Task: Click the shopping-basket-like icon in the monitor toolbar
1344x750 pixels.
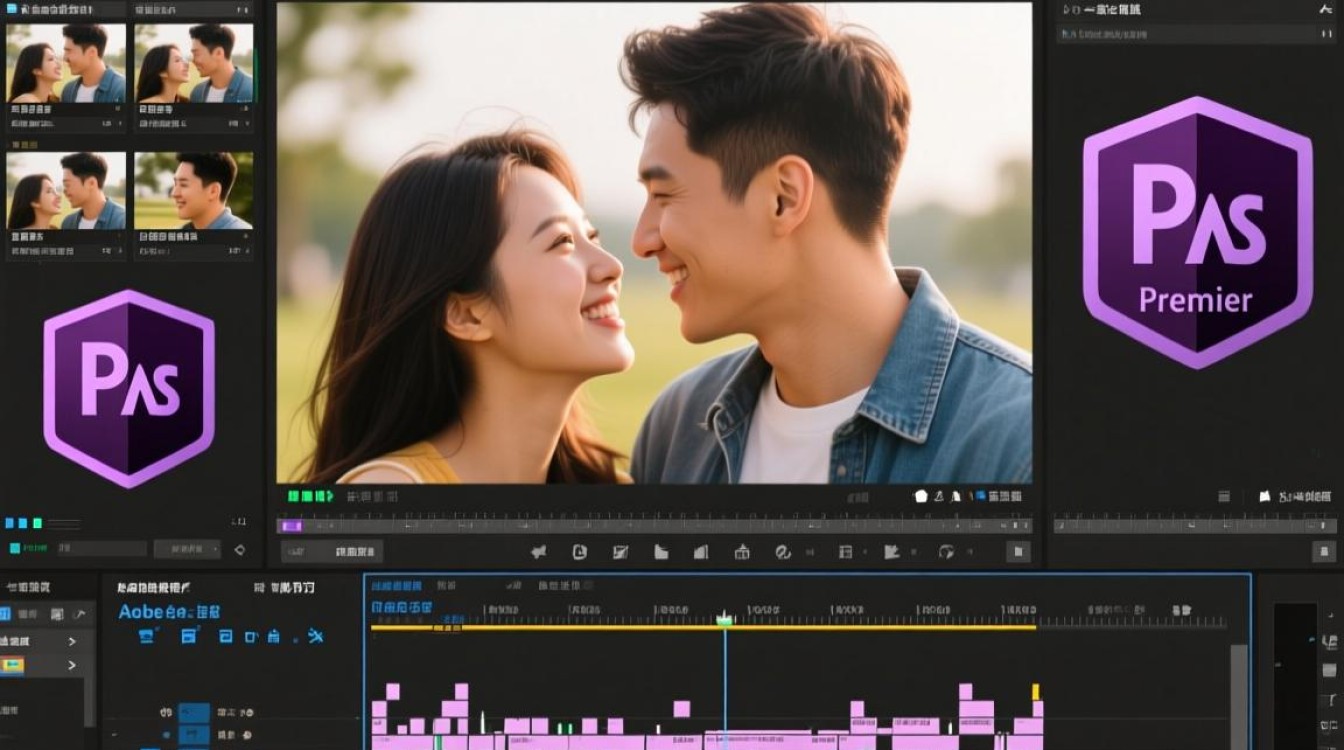Action: click(x=742, y=552)
